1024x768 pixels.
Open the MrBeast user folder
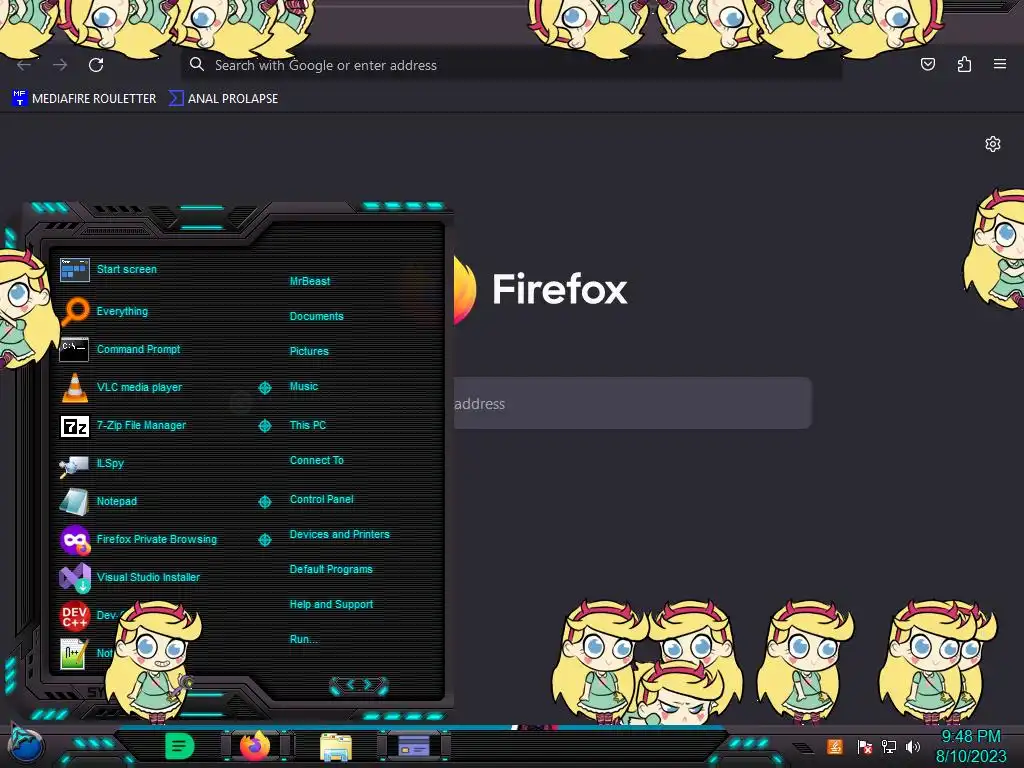coord(310,281)
